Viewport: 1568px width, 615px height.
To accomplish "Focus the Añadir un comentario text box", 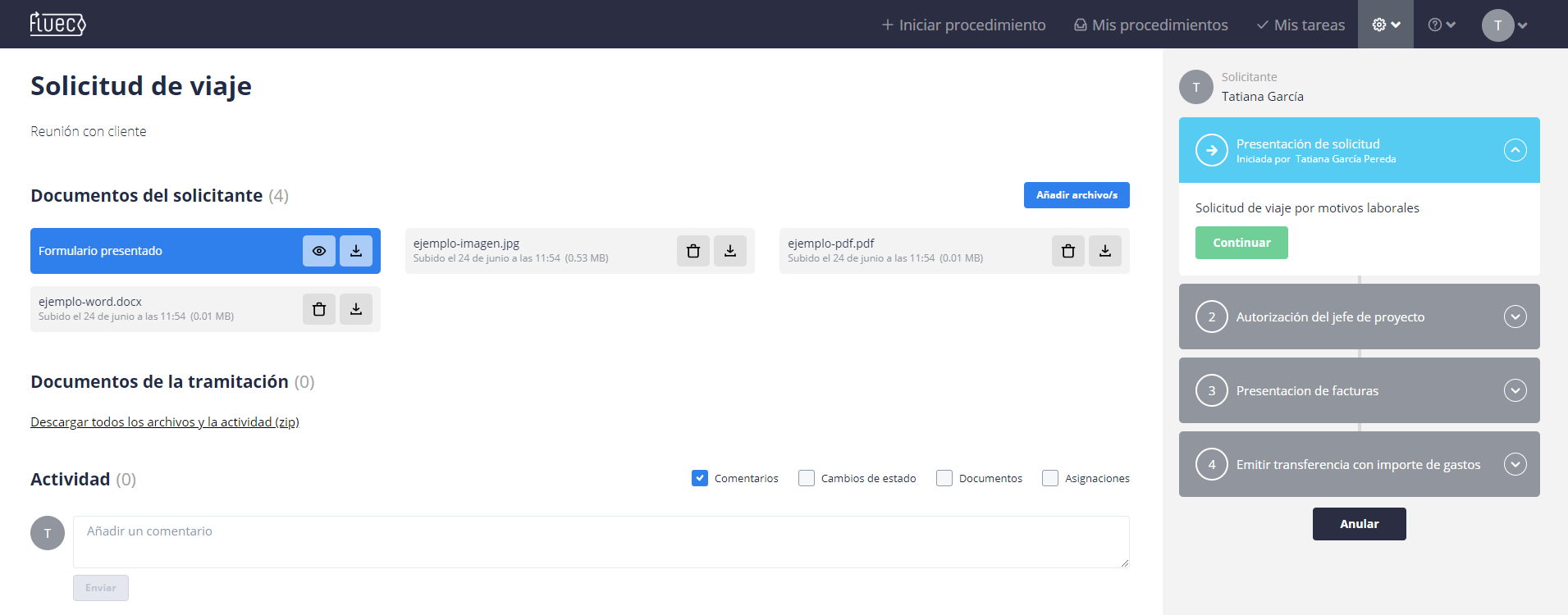I will 601,541.
